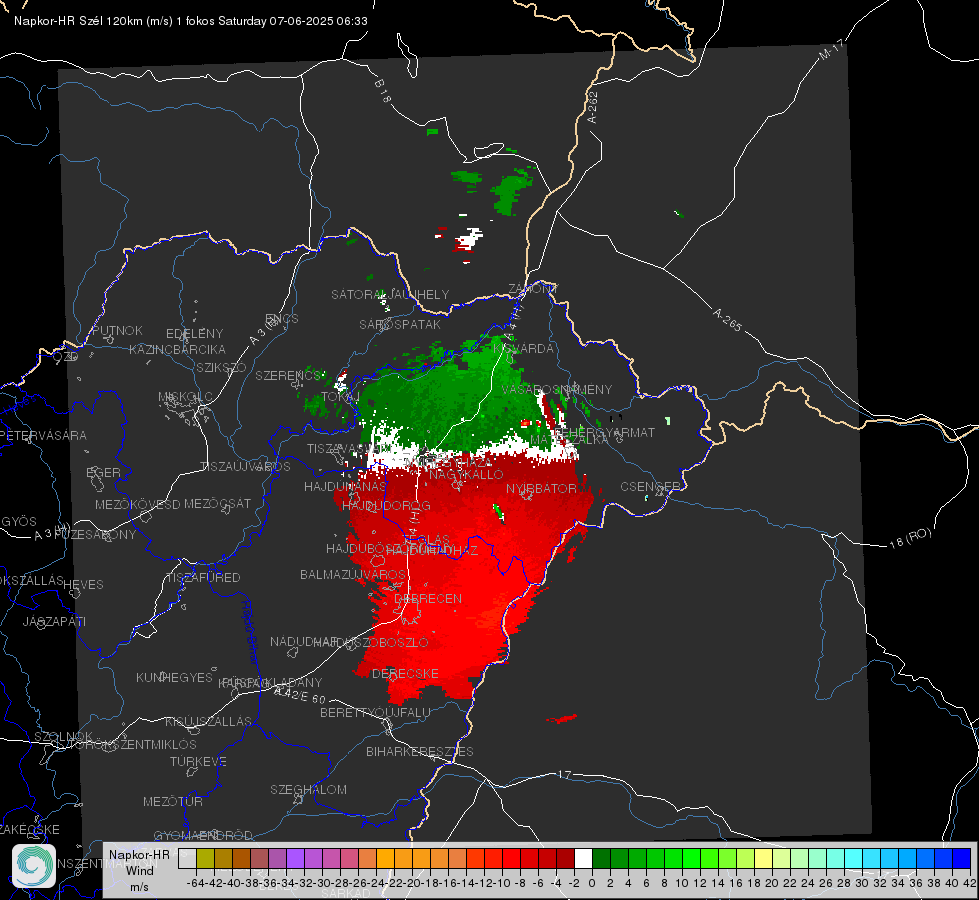Click the A-262 road label
Viewport: 979px width, 900px height.
593,107
